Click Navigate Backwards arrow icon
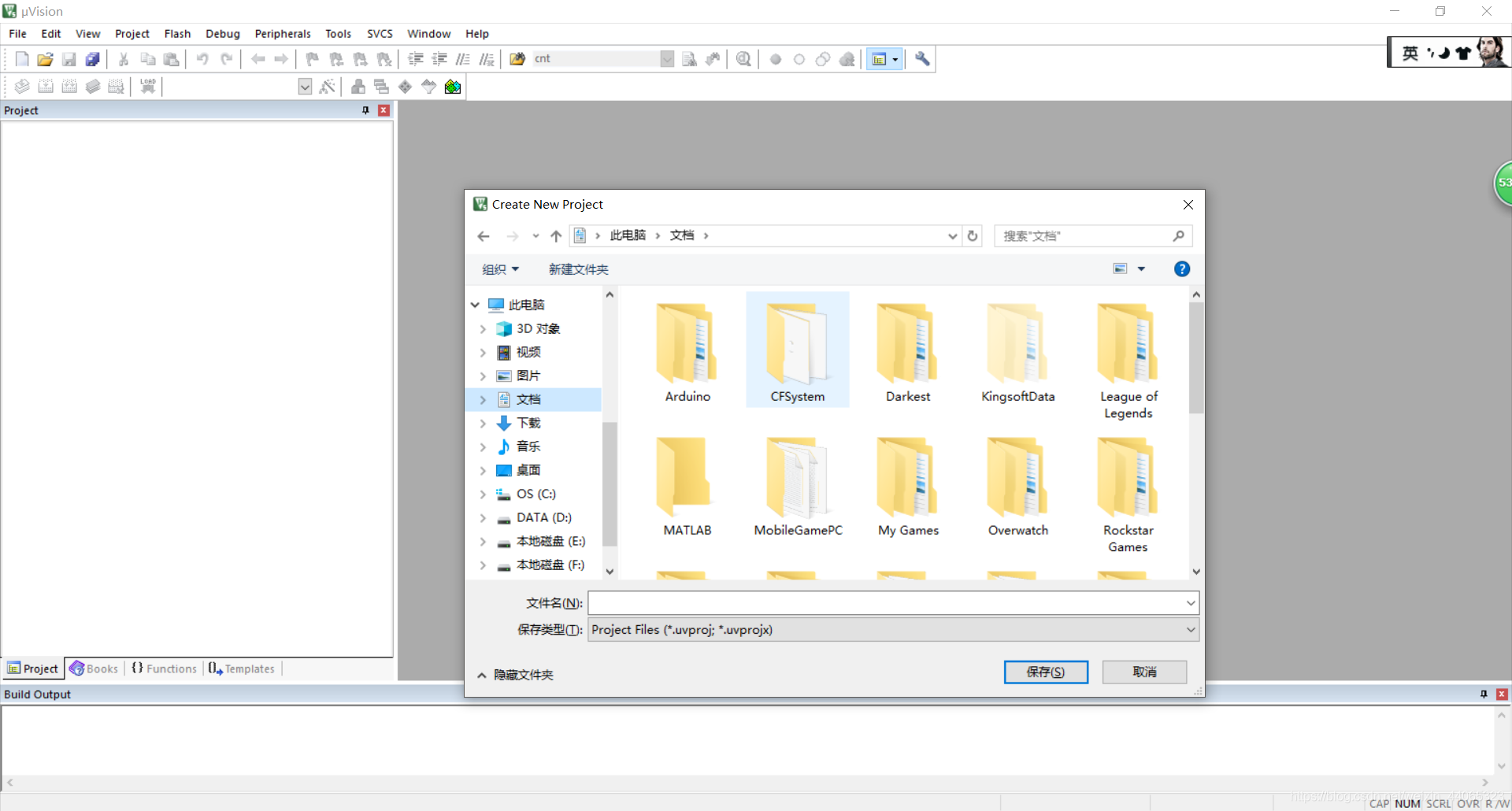The width and height of the screenshot is (1512, 811). [258, 59]
